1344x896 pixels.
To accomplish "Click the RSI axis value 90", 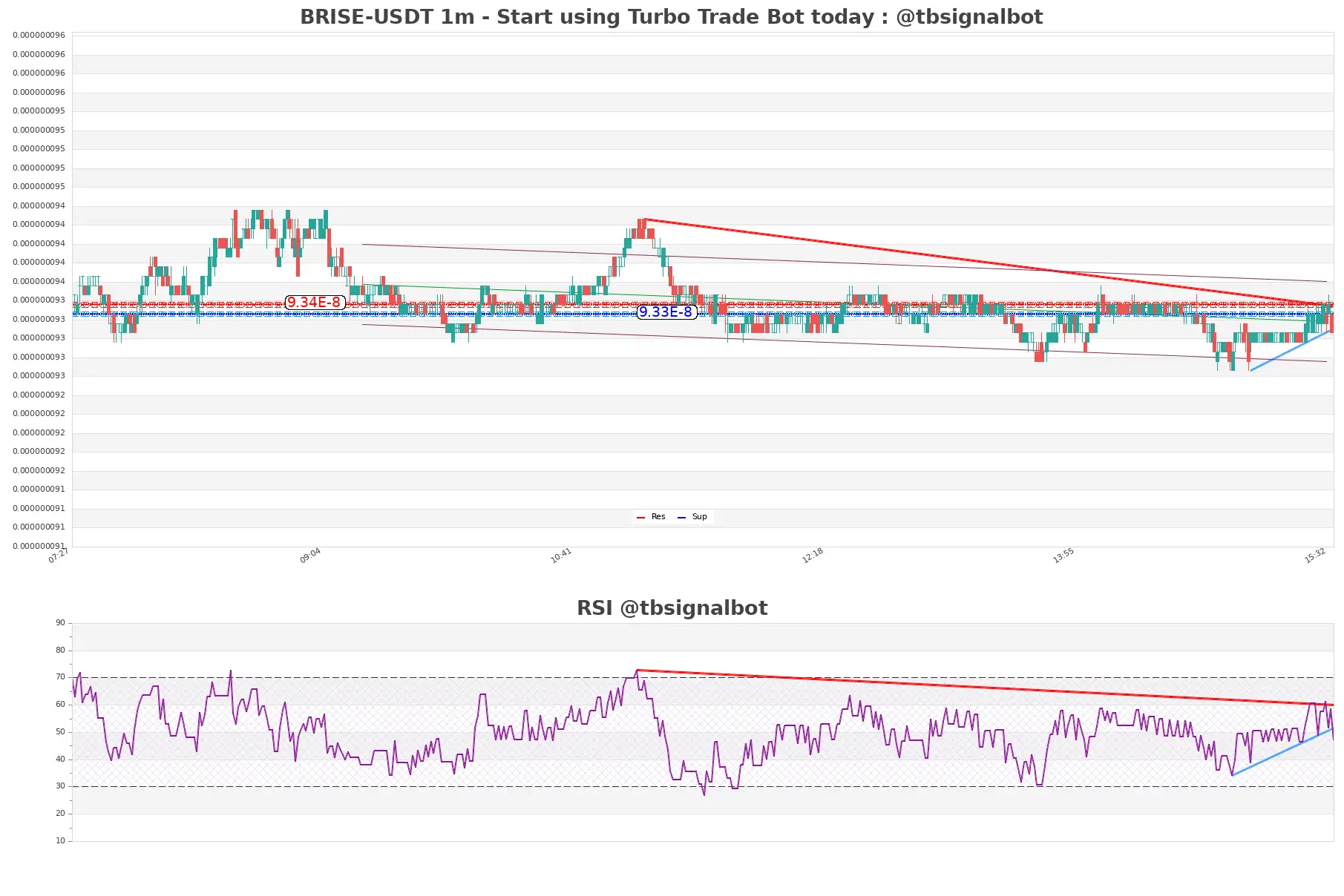I will tap(60, 623).
